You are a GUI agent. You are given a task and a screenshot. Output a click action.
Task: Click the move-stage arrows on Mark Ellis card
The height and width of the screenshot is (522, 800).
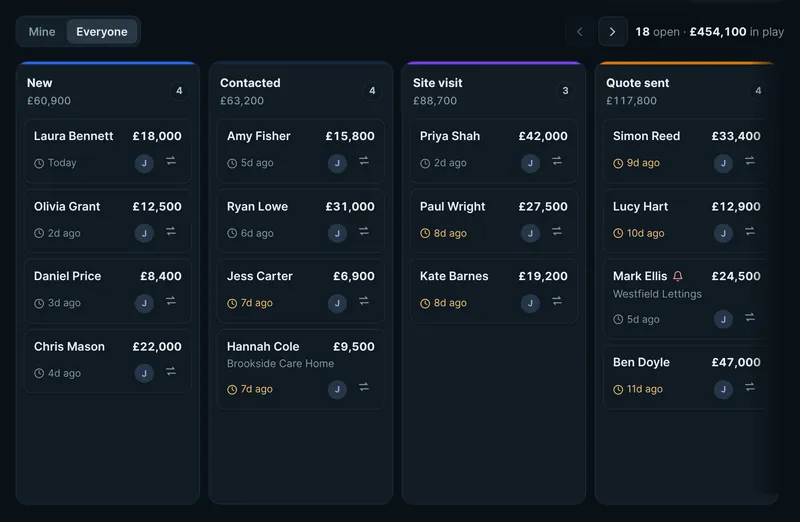tap(750, 317)
